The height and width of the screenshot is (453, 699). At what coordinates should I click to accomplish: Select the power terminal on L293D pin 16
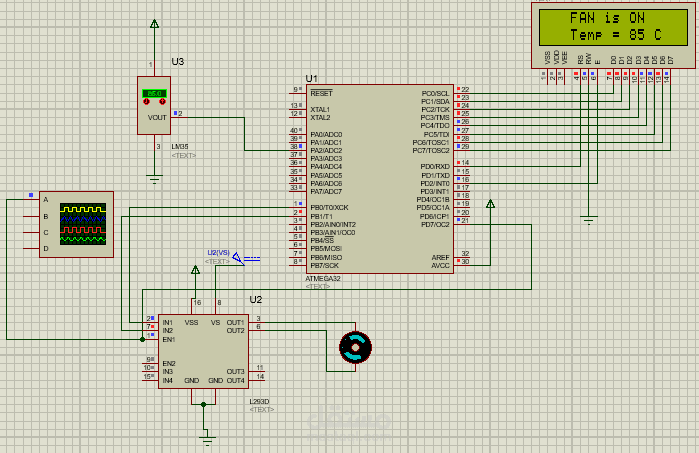(x=195, y=270)
